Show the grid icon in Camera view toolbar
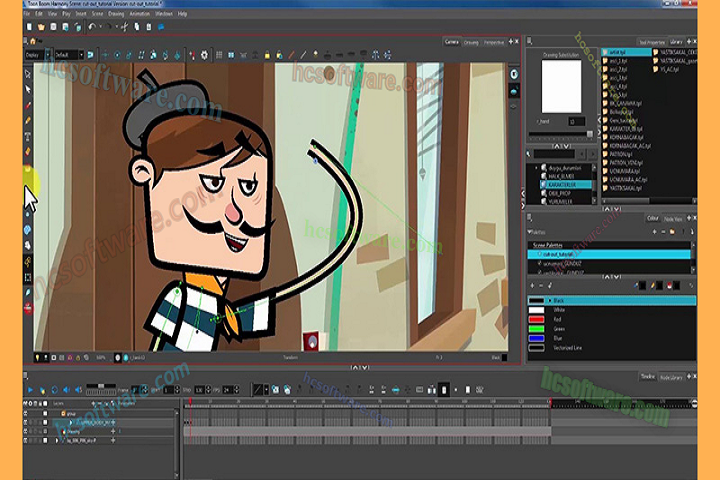This screenshot has height=480, width=720. (x=219, y=55)
